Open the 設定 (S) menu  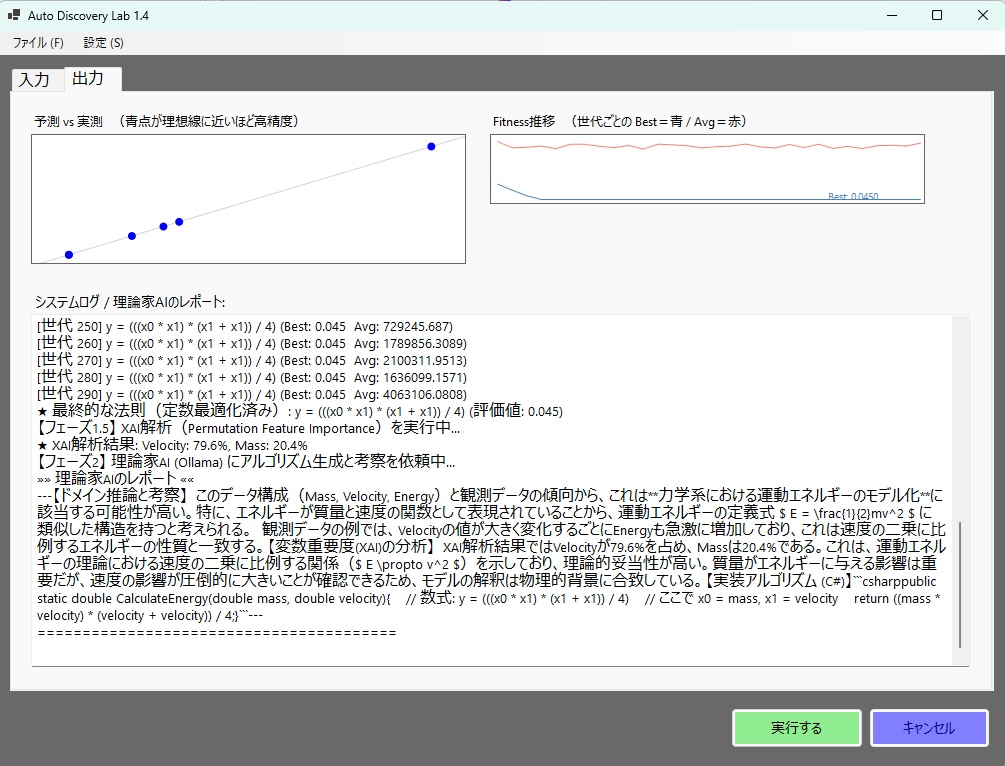click(103, 43)
